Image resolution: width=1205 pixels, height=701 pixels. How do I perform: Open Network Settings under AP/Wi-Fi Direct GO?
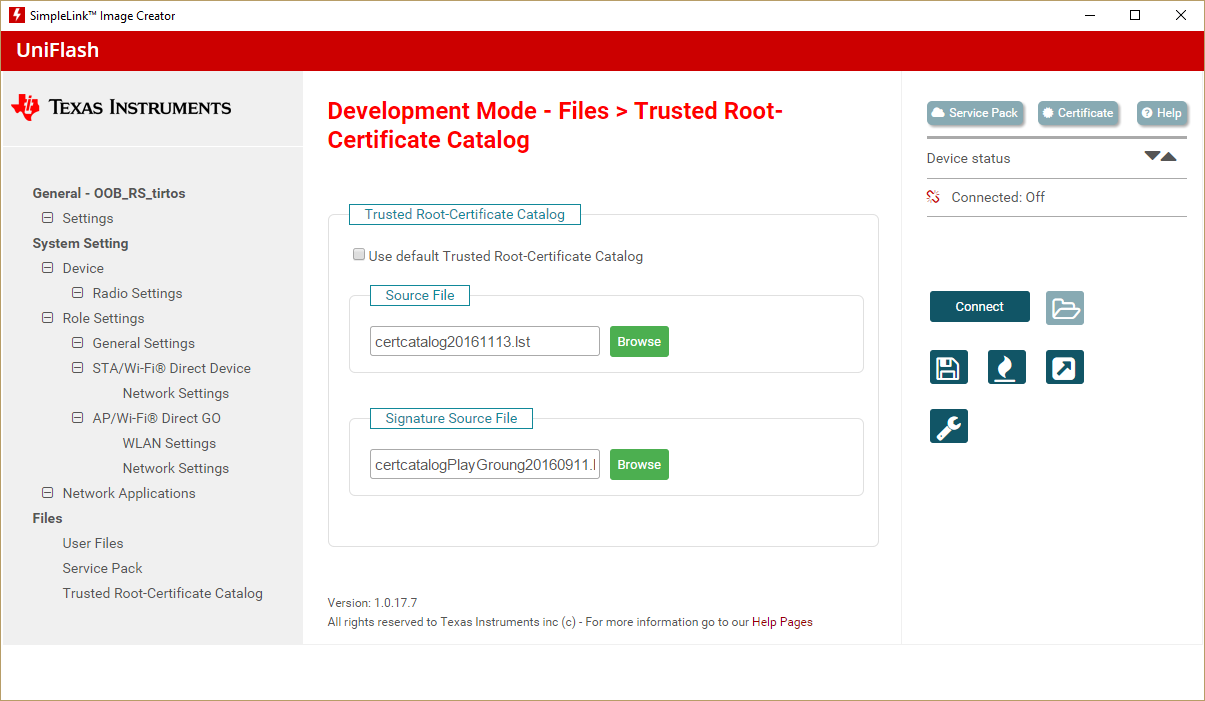[176, 468]
